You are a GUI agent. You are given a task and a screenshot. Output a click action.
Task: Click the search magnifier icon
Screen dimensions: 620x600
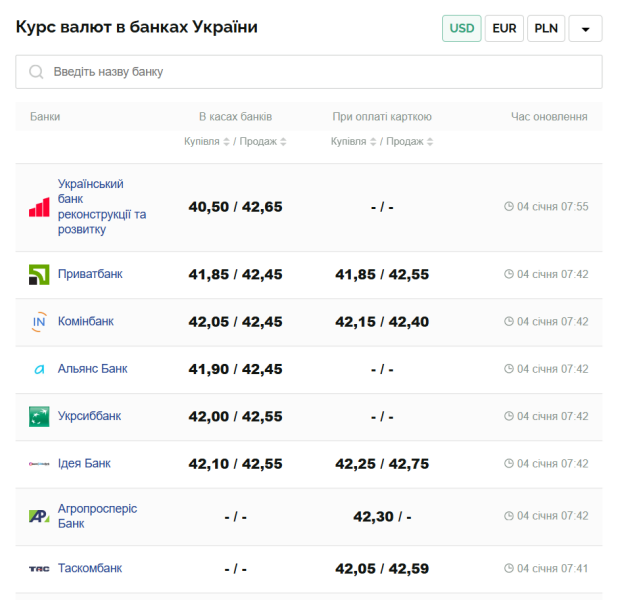click(37, 72)
